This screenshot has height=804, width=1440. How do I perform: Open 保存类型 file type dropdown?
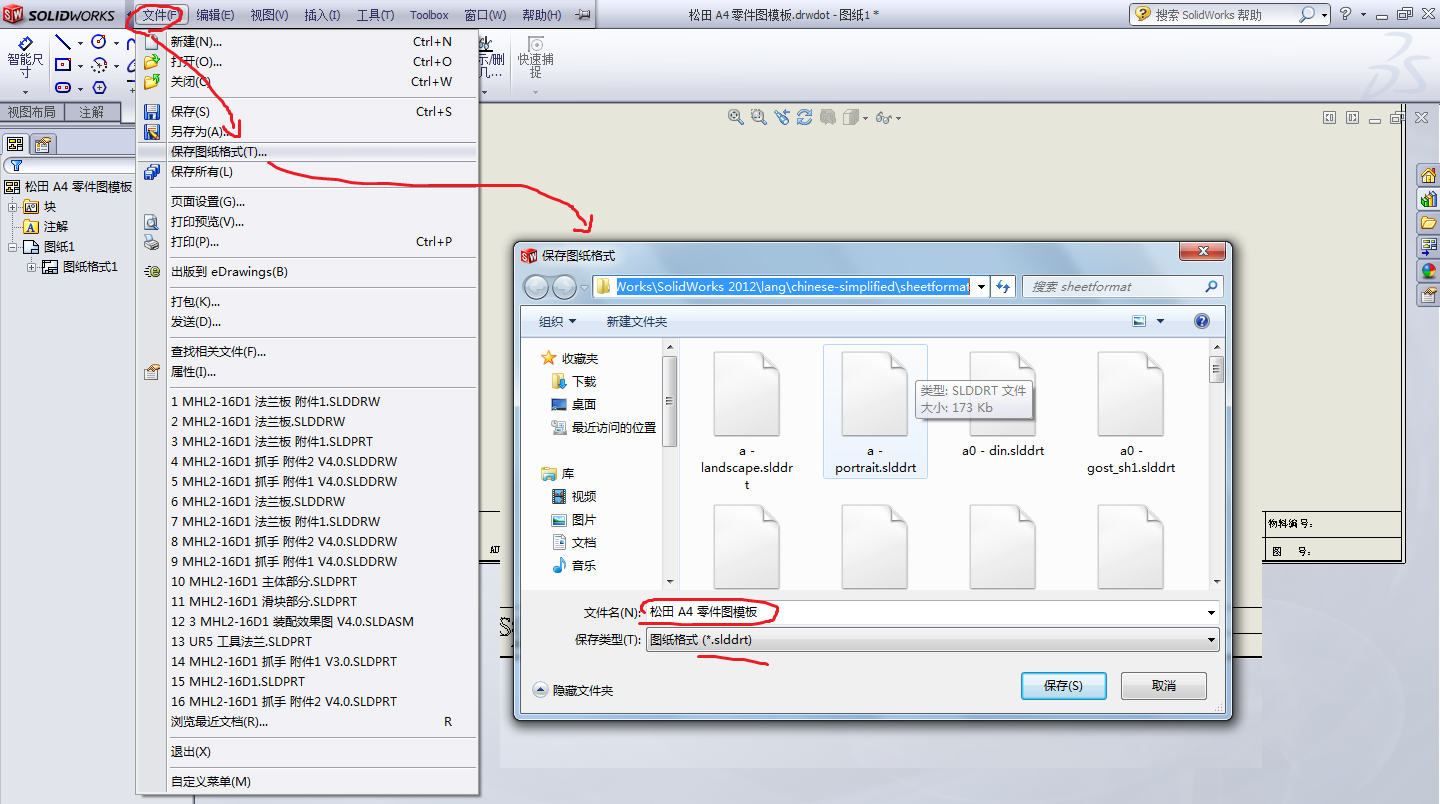pyautogui.click(x=1211, y=640)
